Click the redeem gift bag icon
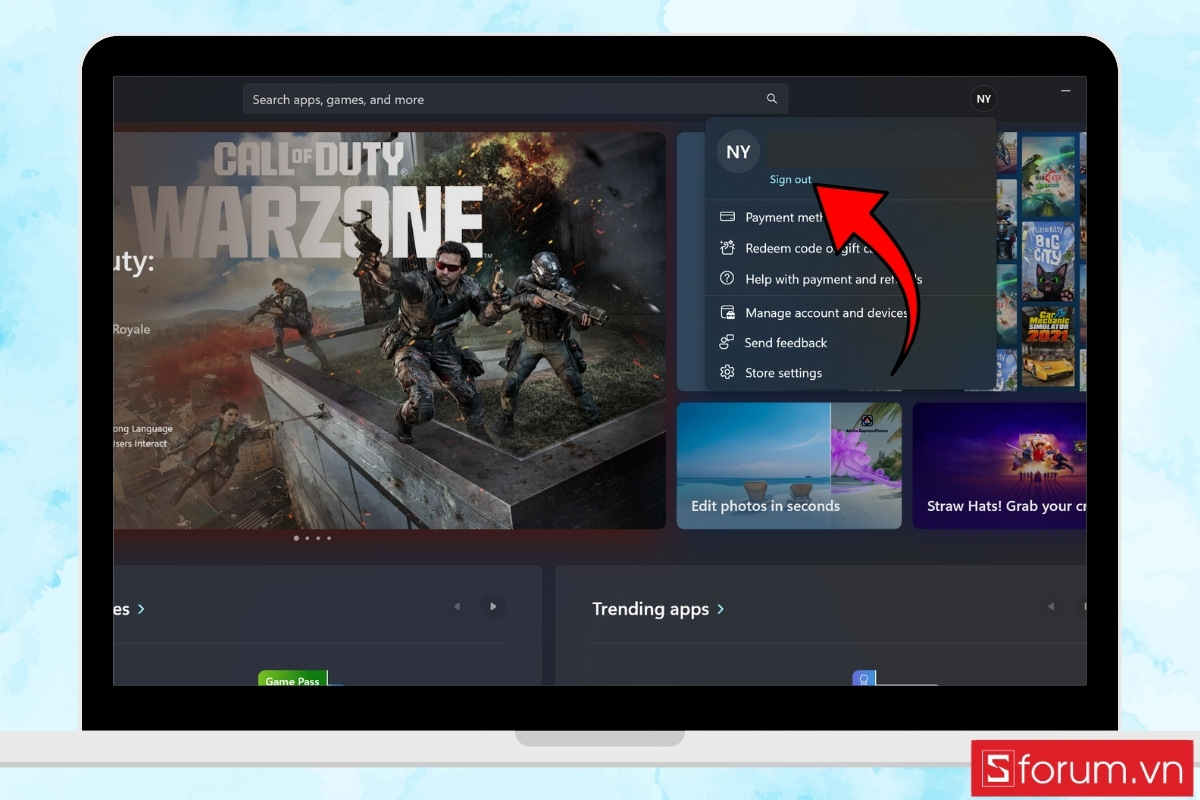This screenshot has width=1200, height=800. 727,248
